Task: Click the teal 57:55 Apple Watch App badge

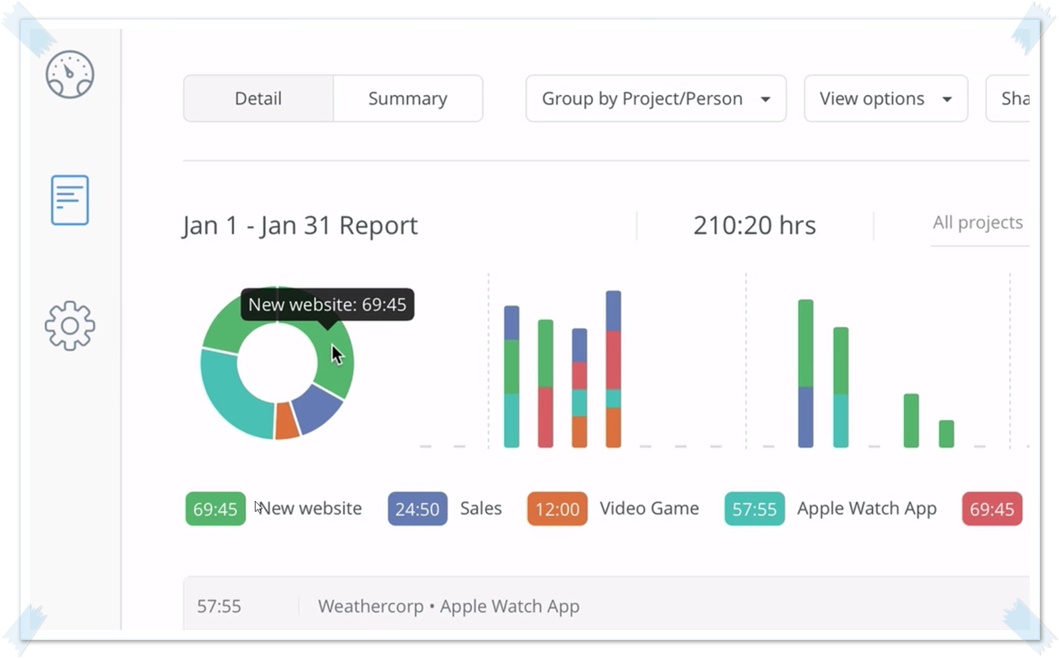Action: coord(754,509)
